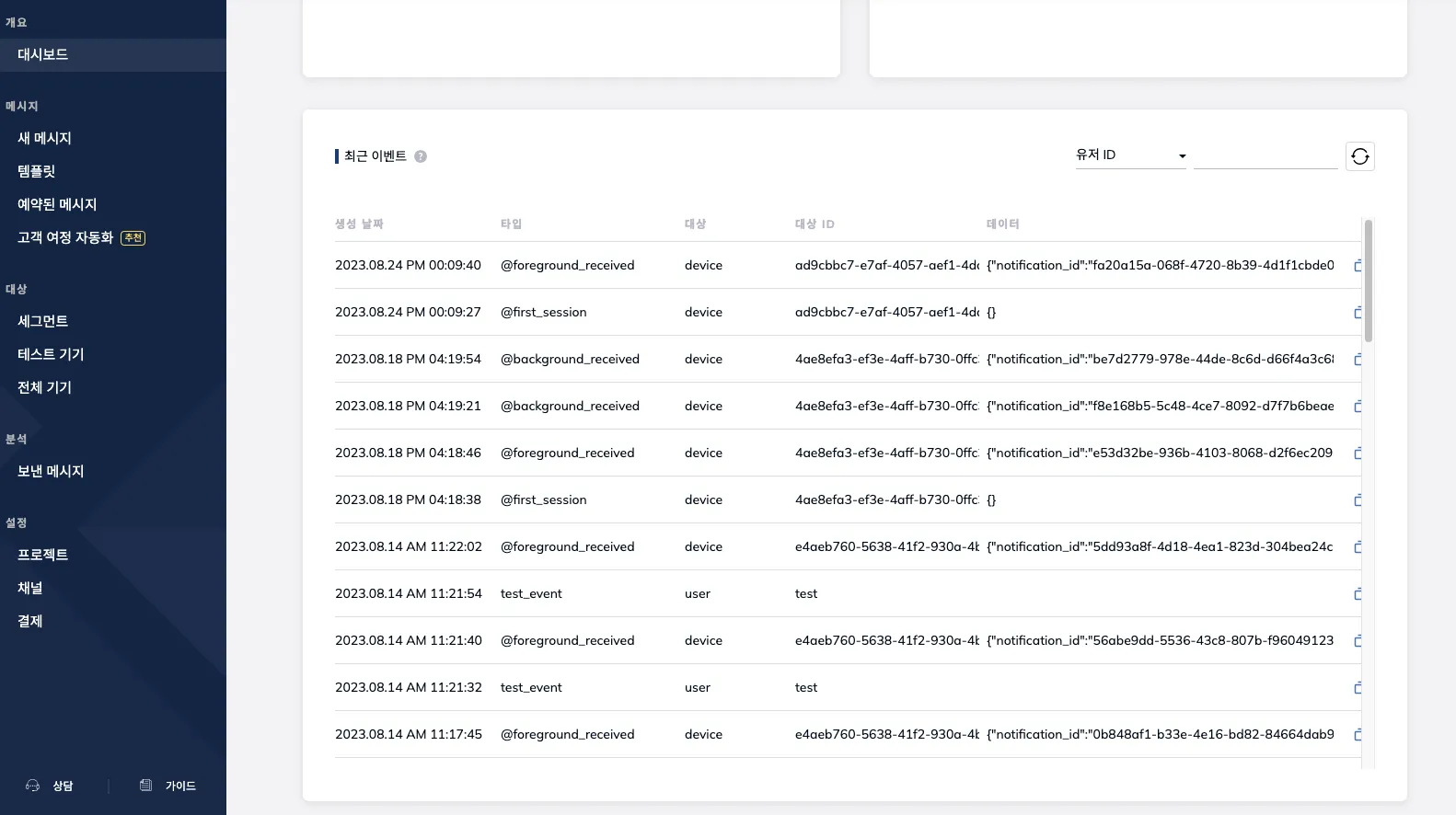Open the 가이드 link
This screenshot has height=815, width=1456.
click(168, 786)
